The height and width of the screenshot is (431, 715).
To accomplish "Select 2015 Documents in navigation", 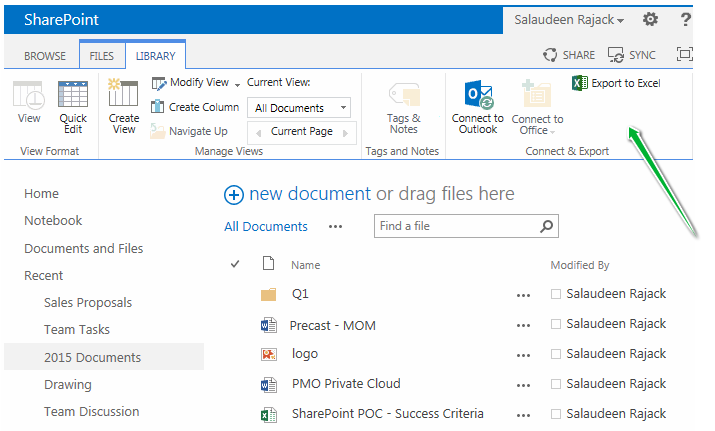I will click(x=104, y=357).
